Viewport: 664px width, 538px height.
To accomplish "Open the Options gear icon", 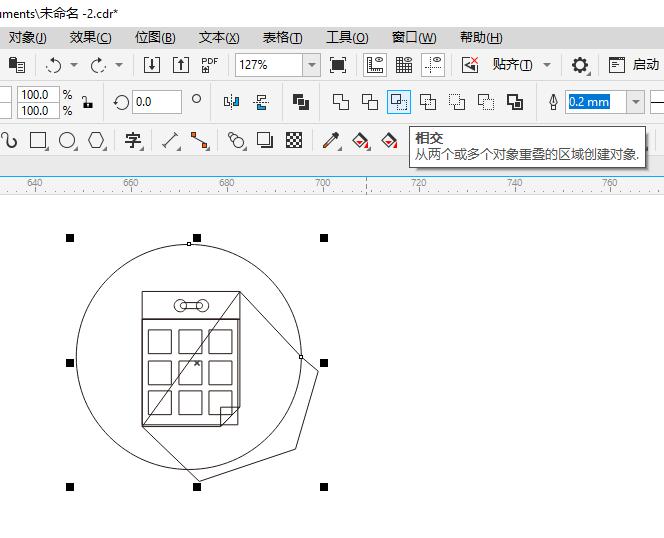I will point(580,65).
